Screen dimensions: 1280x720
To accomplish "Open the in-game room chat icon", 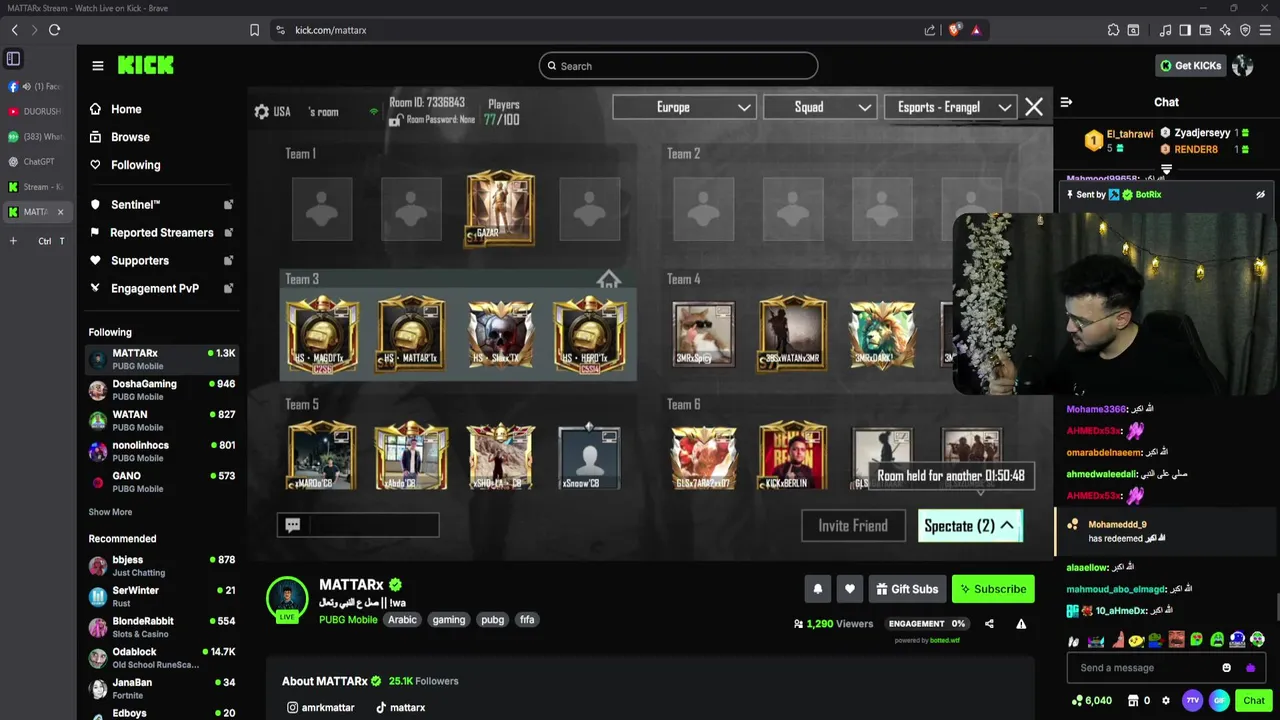I will pyautogui.click(x=293, y=525).
